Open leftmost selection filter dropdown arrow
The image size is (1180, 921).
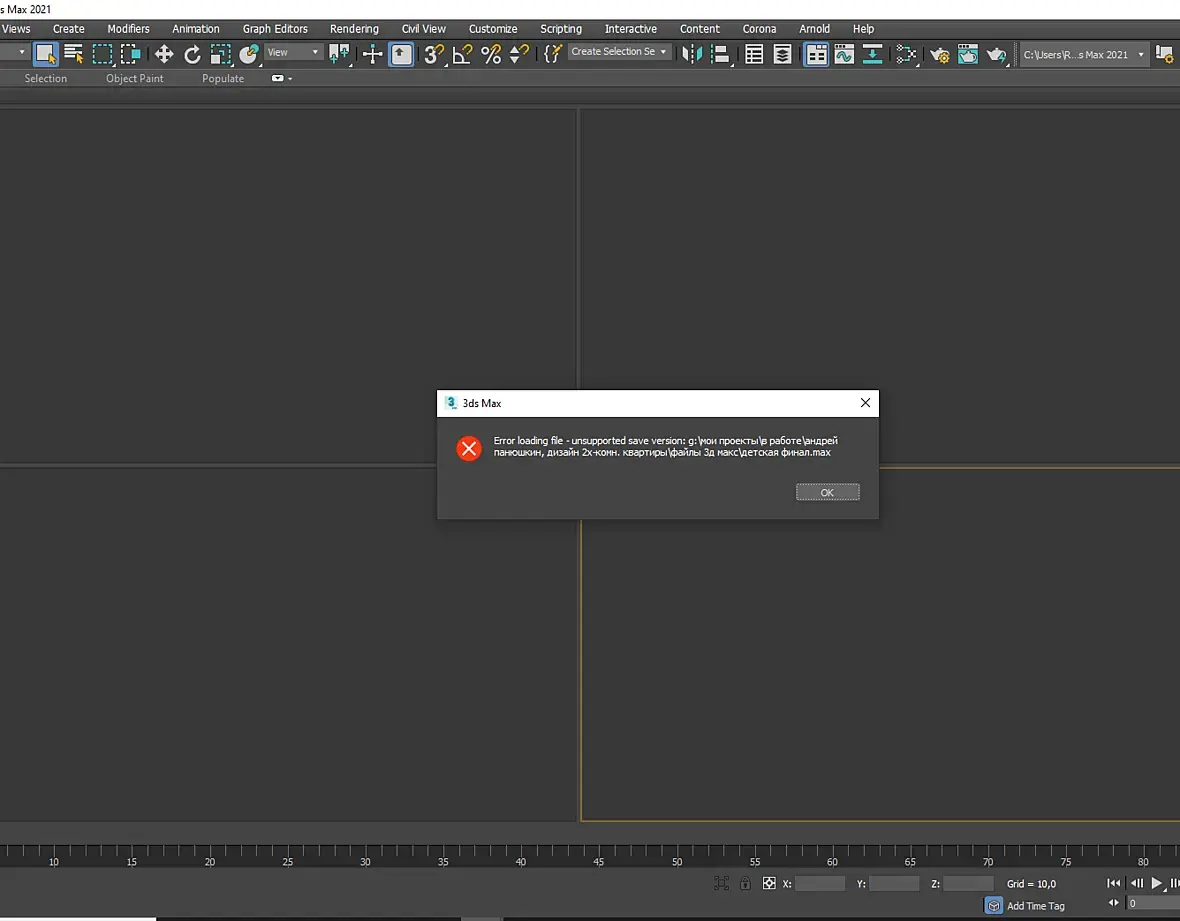22,52
